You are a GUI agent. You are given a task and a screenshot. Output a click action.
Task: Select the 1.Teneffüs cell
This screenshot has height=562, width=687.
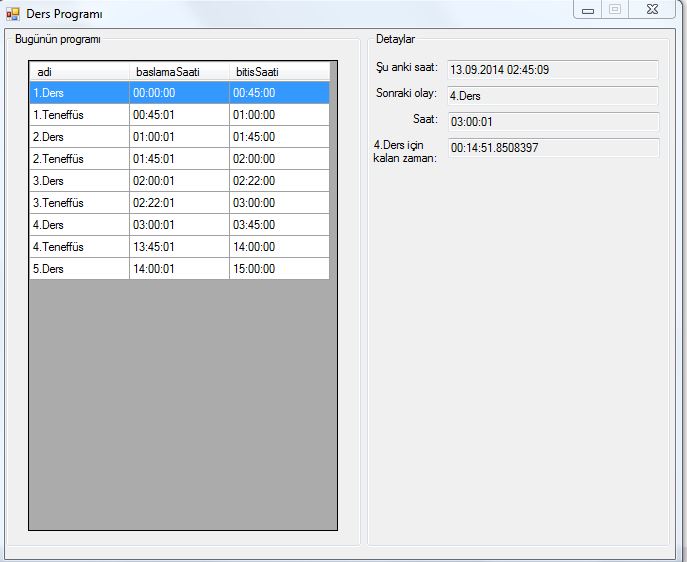pos(79,115)
